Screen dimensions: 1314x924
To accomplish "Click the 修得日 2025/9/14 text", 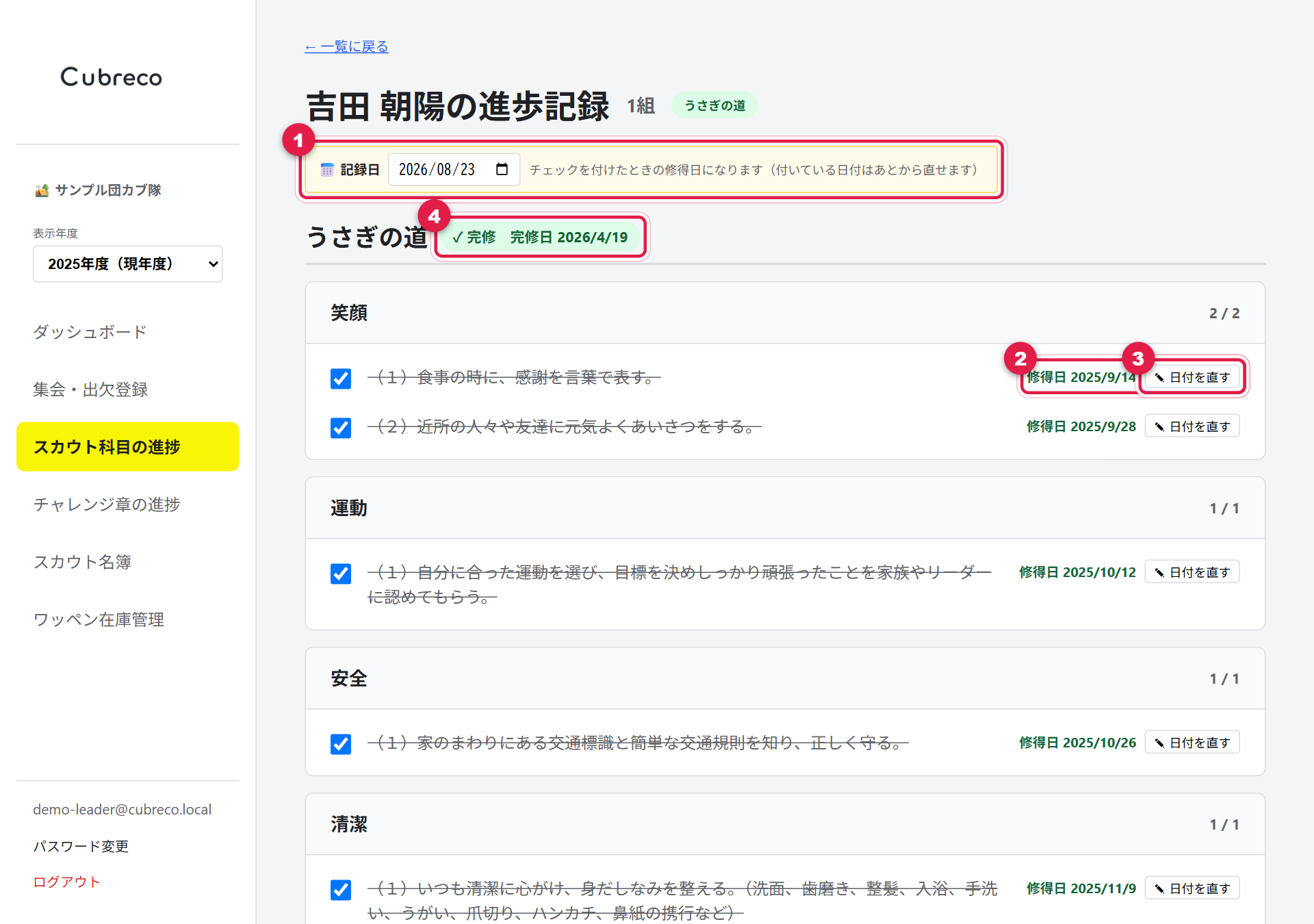I will click(x=1081, y=377).
